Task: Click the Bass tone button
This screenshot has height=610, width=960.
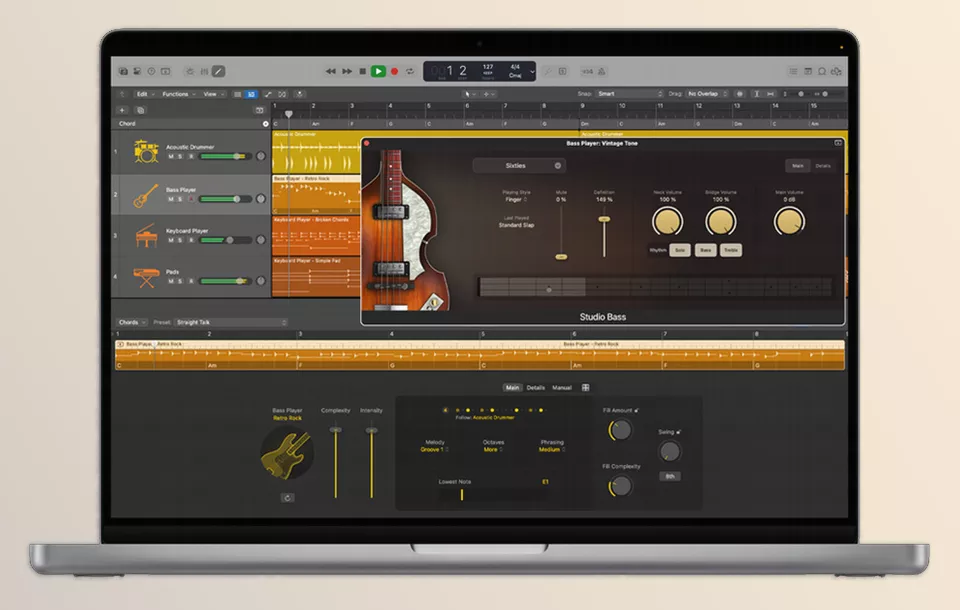Action: (x=705, y=250)
